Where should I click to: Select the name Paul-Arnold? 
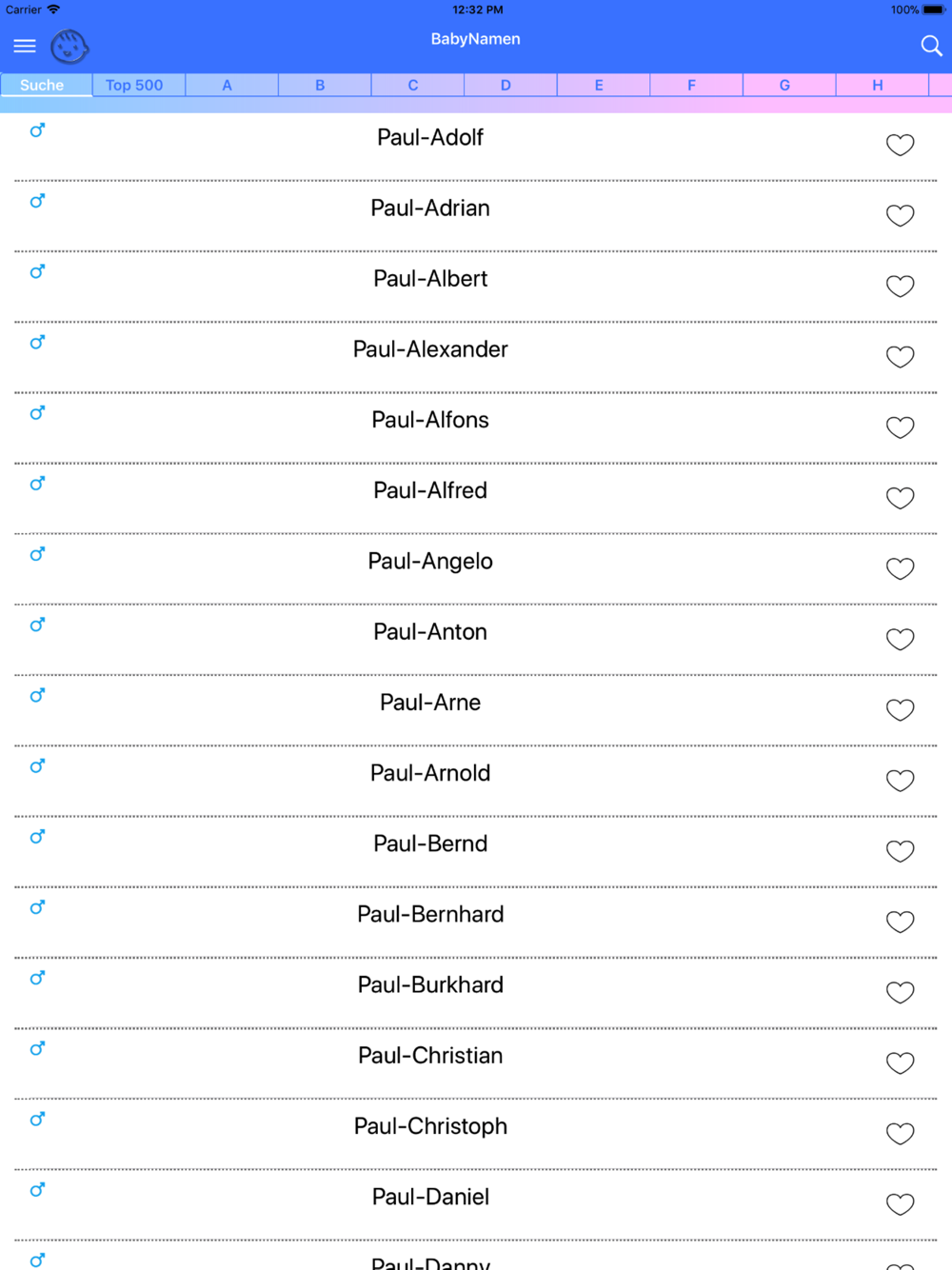pos(430,773)
